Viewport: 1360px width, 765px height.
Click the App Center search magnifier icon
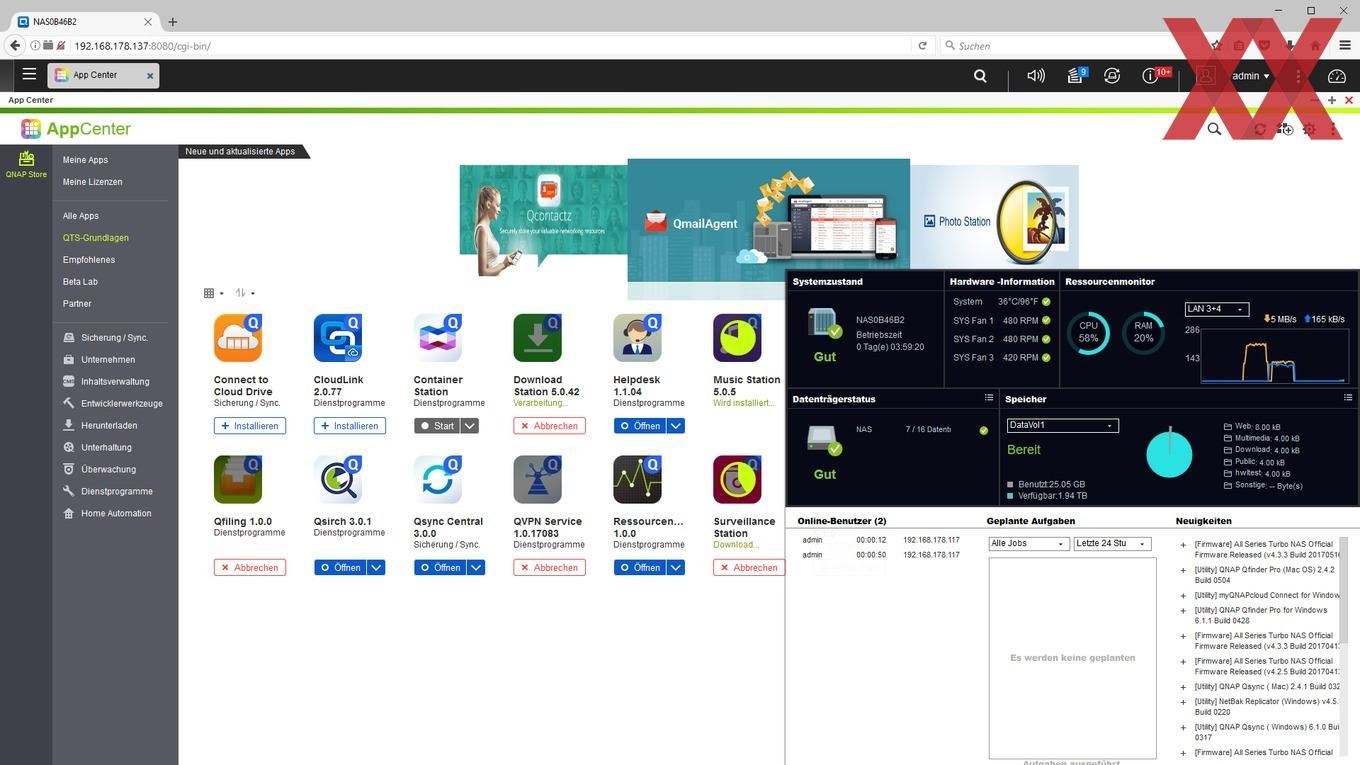1214,129
